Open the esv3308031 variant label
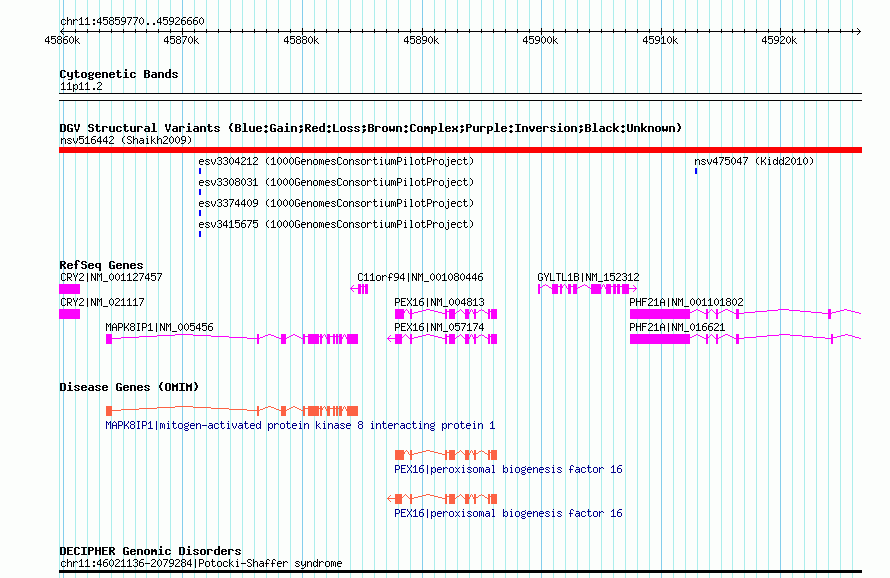Image resolution: width=890 pixels, height=578 pixels. click(x=336, y=182)
